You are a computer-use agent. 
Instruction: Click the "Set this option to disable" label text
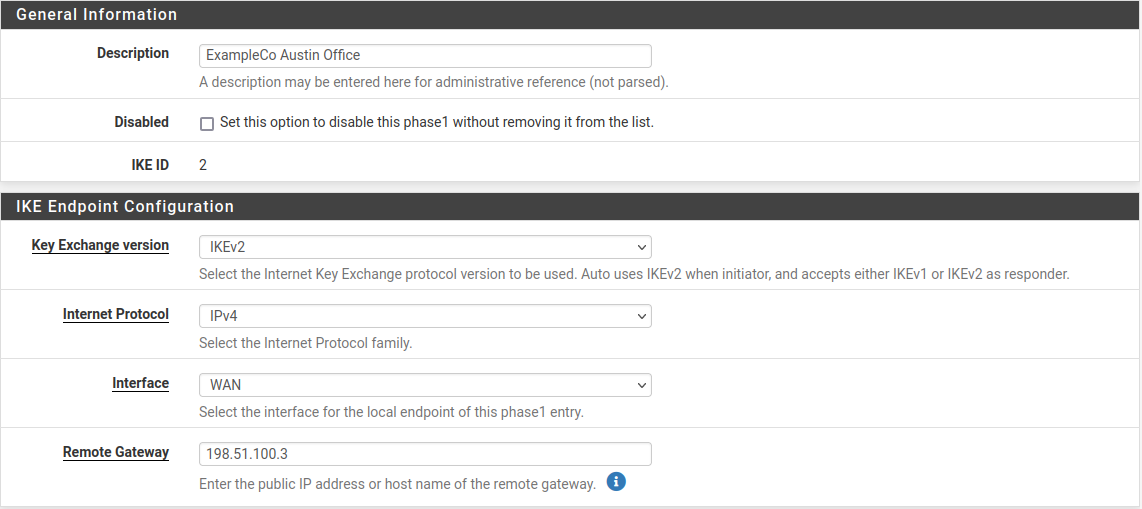coord(436,123)
